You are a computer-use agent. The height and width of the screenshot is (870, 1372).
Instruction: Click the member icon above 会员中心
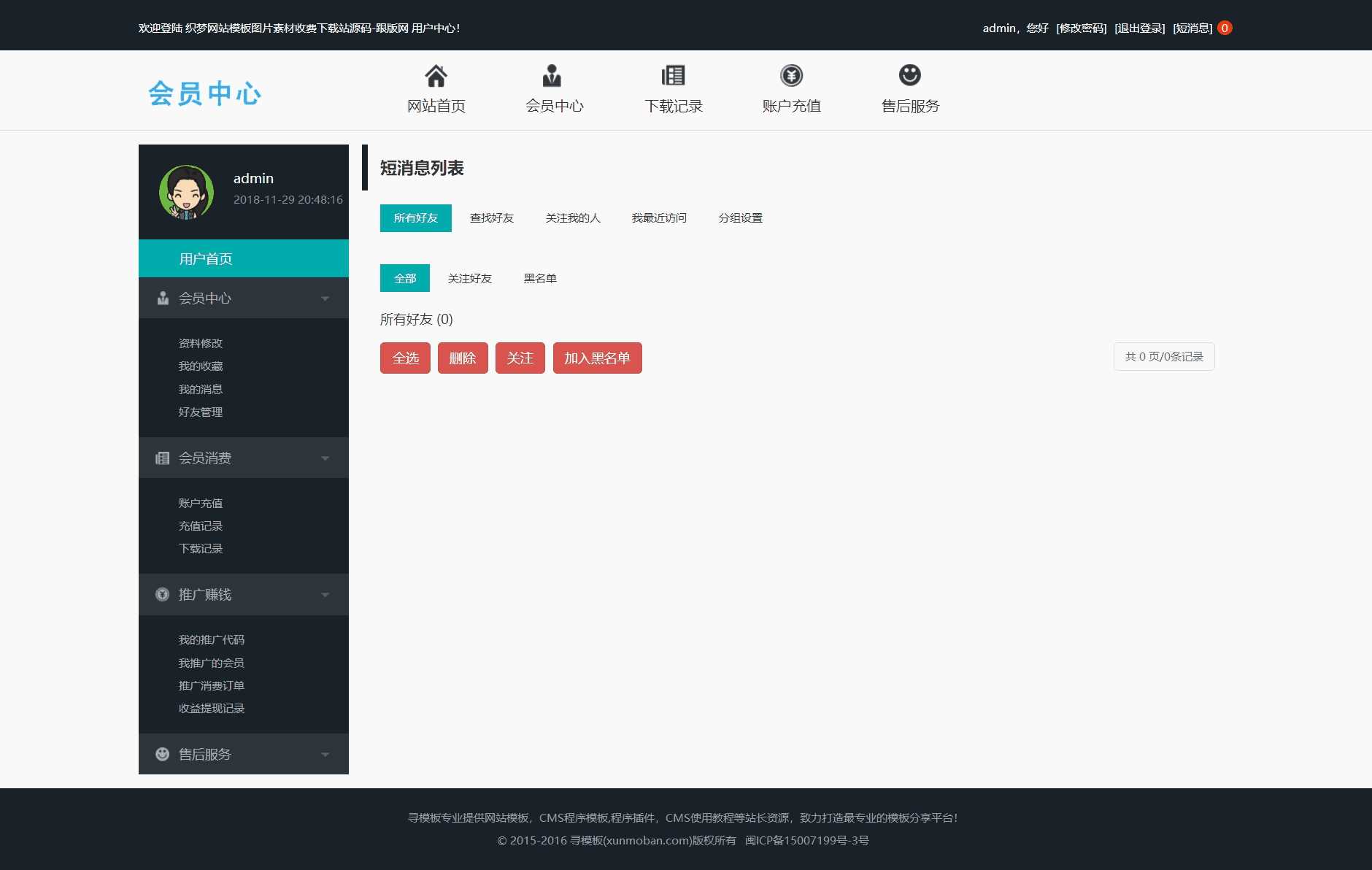[552, 76]
